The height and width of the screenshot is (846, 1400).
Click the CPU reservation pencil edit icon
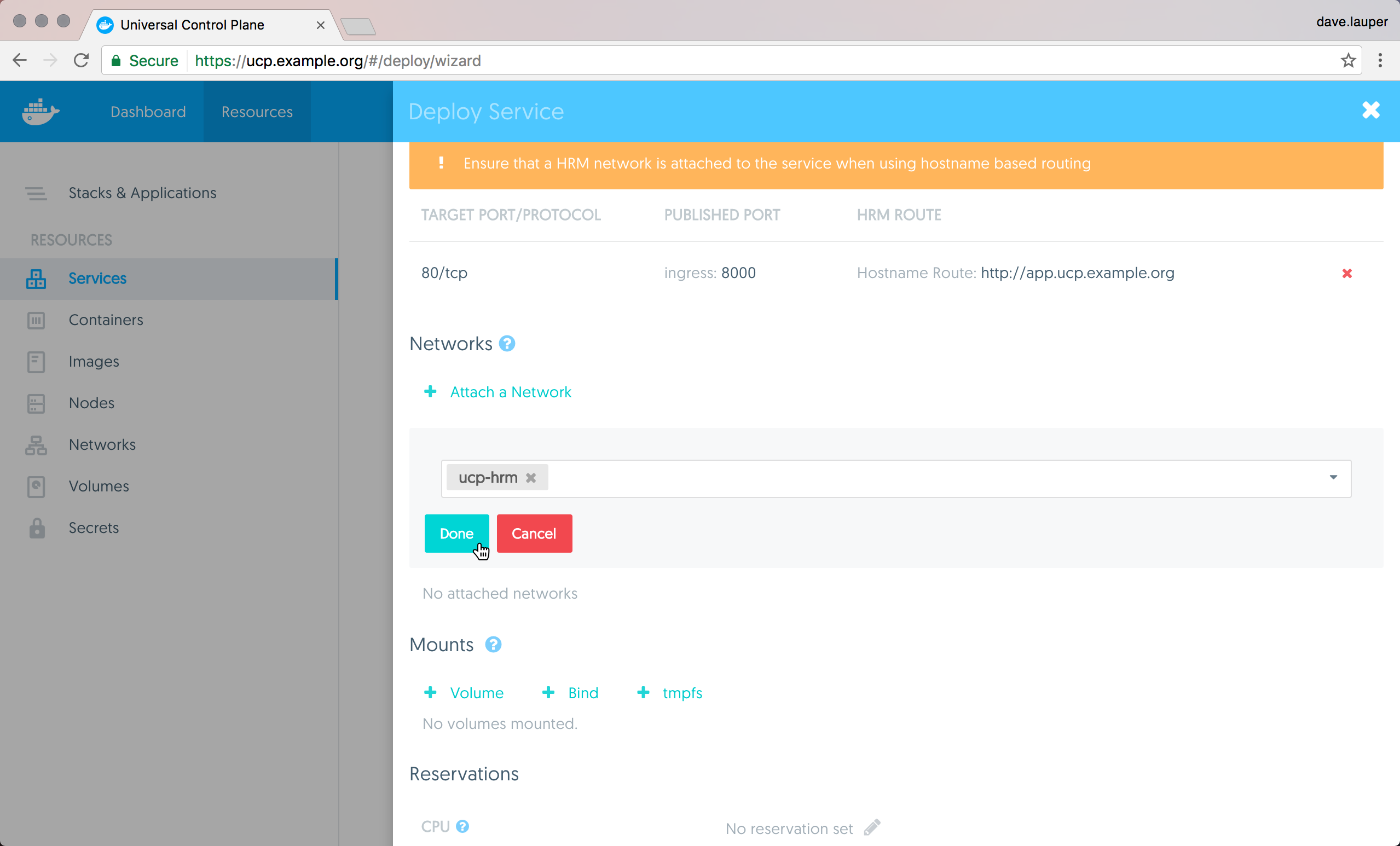pyautogui.click(x=872, y=827)
